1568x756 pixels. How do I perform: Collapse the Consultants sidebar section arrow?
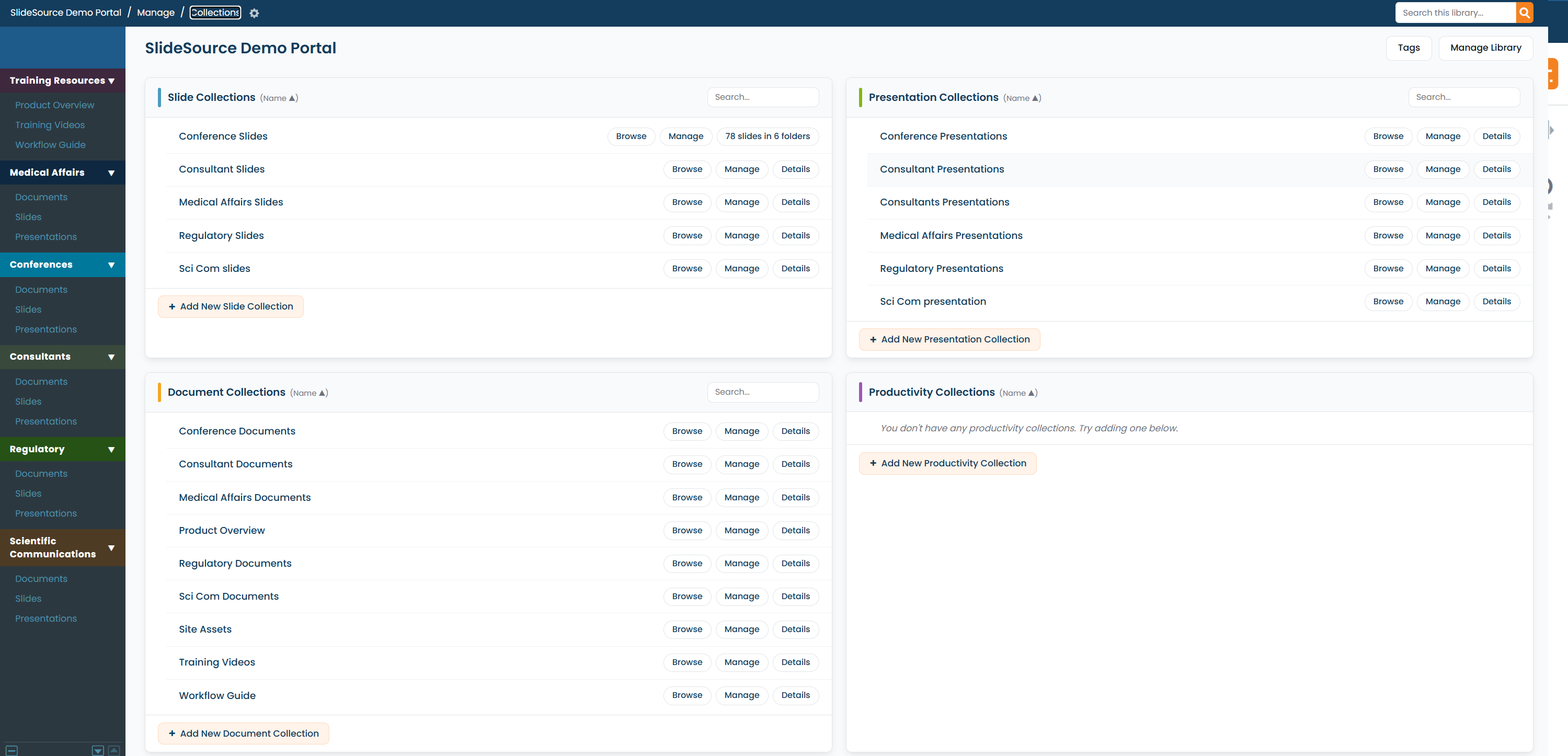[x=111, y=357]
